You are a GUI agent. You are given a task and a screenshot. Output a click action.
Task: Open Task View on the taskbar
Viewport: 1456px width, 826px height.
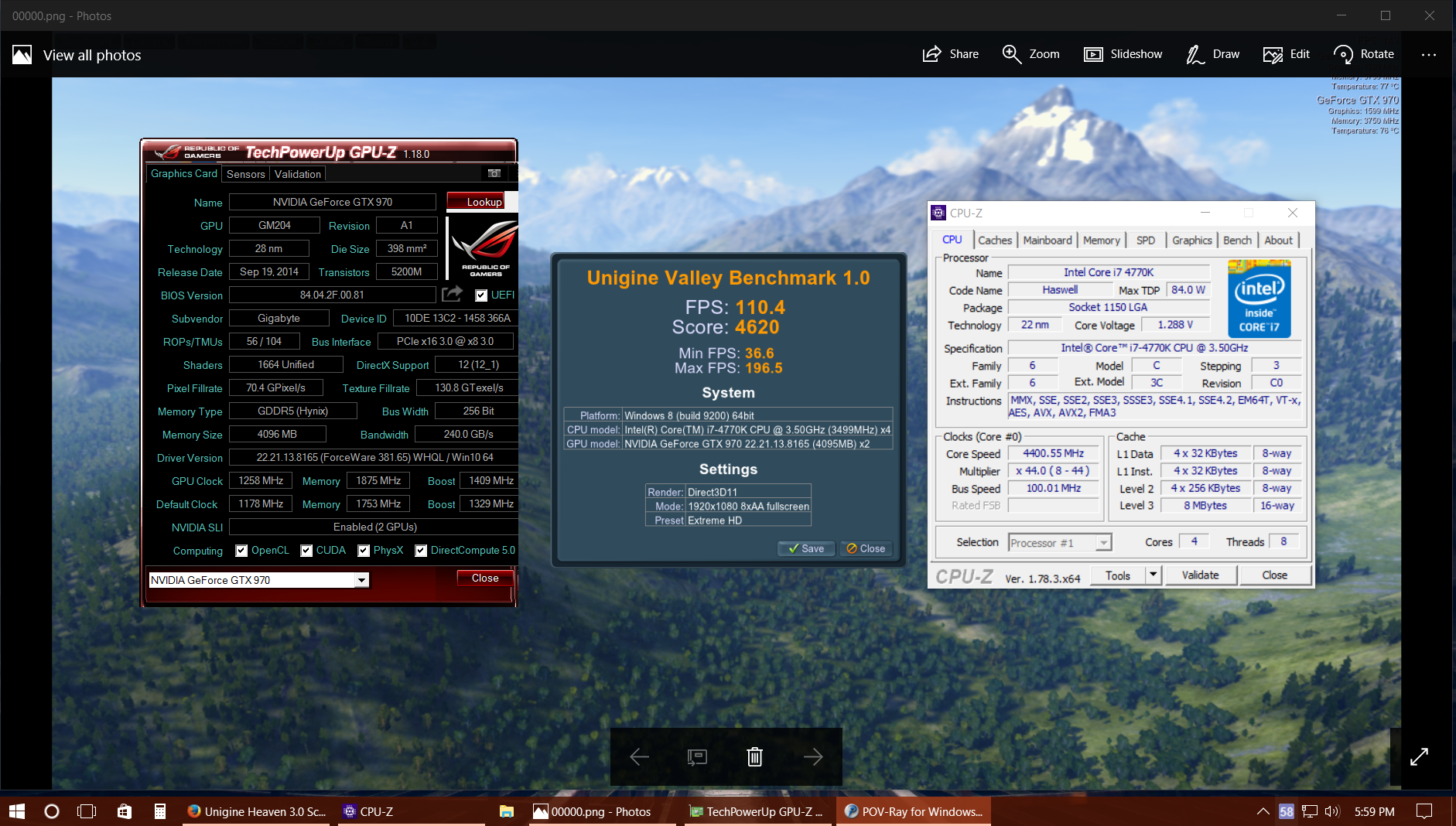pos(87,811)
